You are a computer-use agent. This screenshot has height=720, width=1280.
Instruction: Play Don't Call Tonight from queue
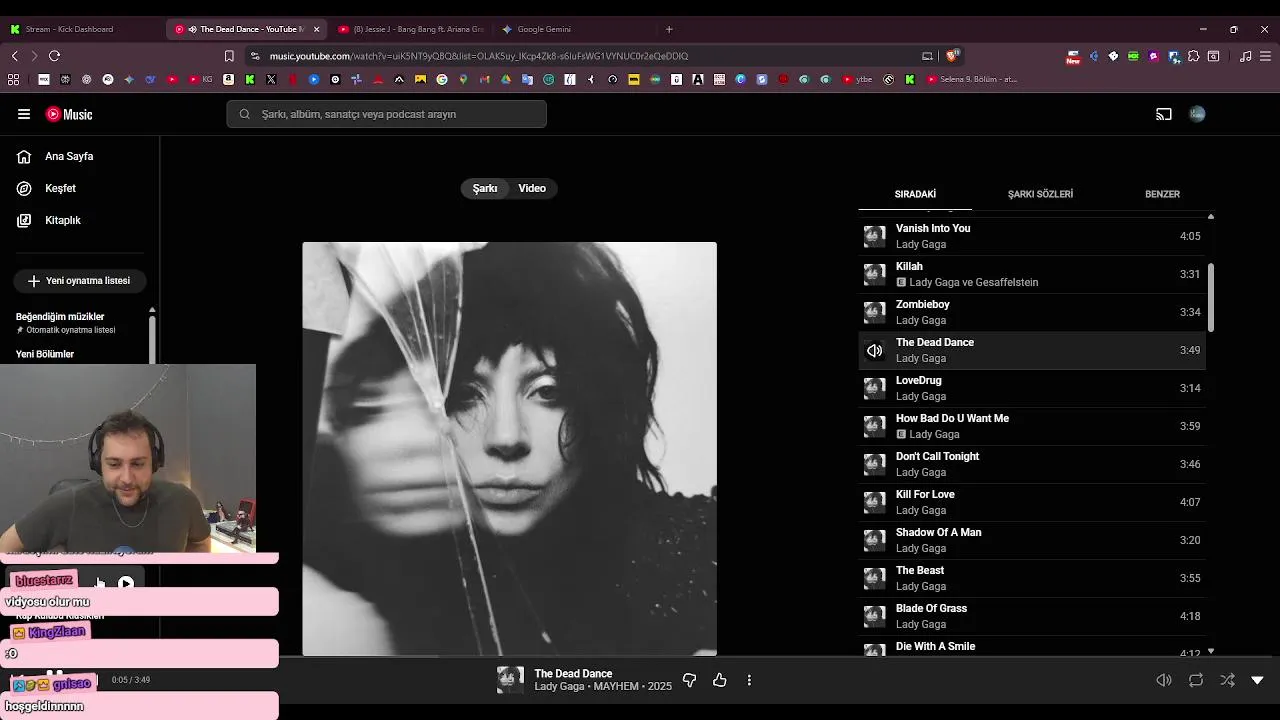pyautogui.click(x=1032, y=464)
